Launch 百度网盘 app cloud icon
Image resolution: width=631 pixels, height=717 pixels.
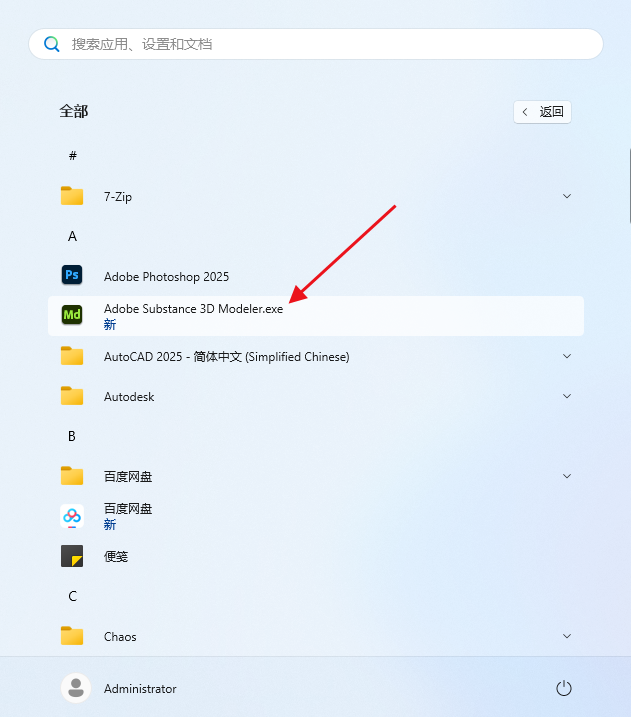[72, 516]
